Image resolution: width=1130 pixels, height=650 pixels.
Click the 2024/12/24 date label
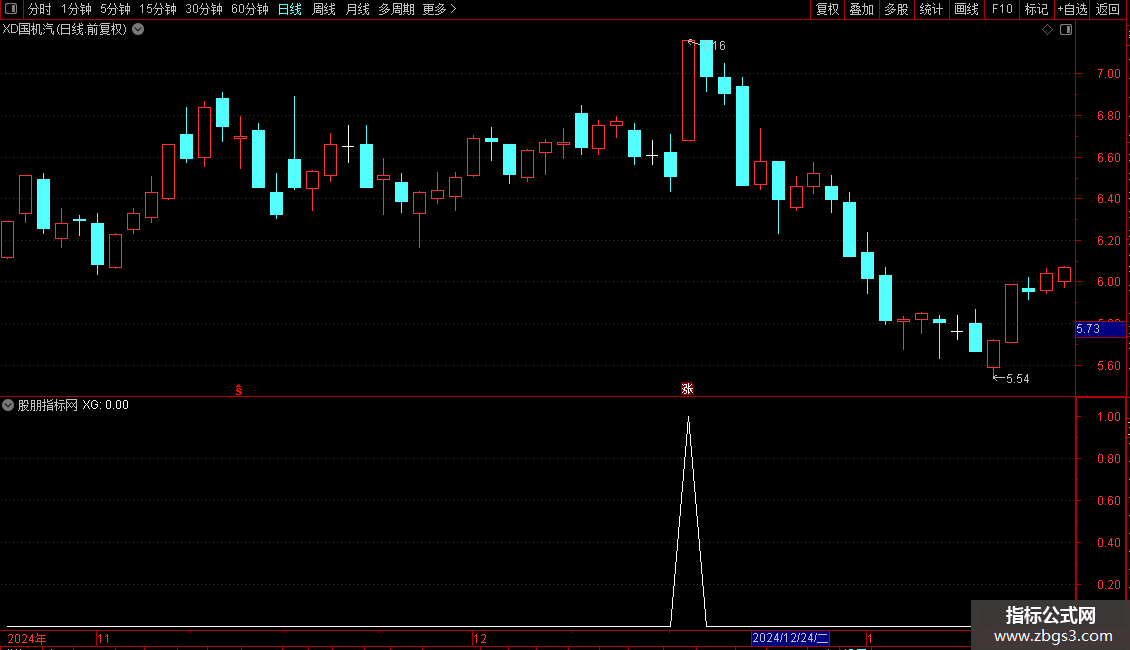click(791, 638)
